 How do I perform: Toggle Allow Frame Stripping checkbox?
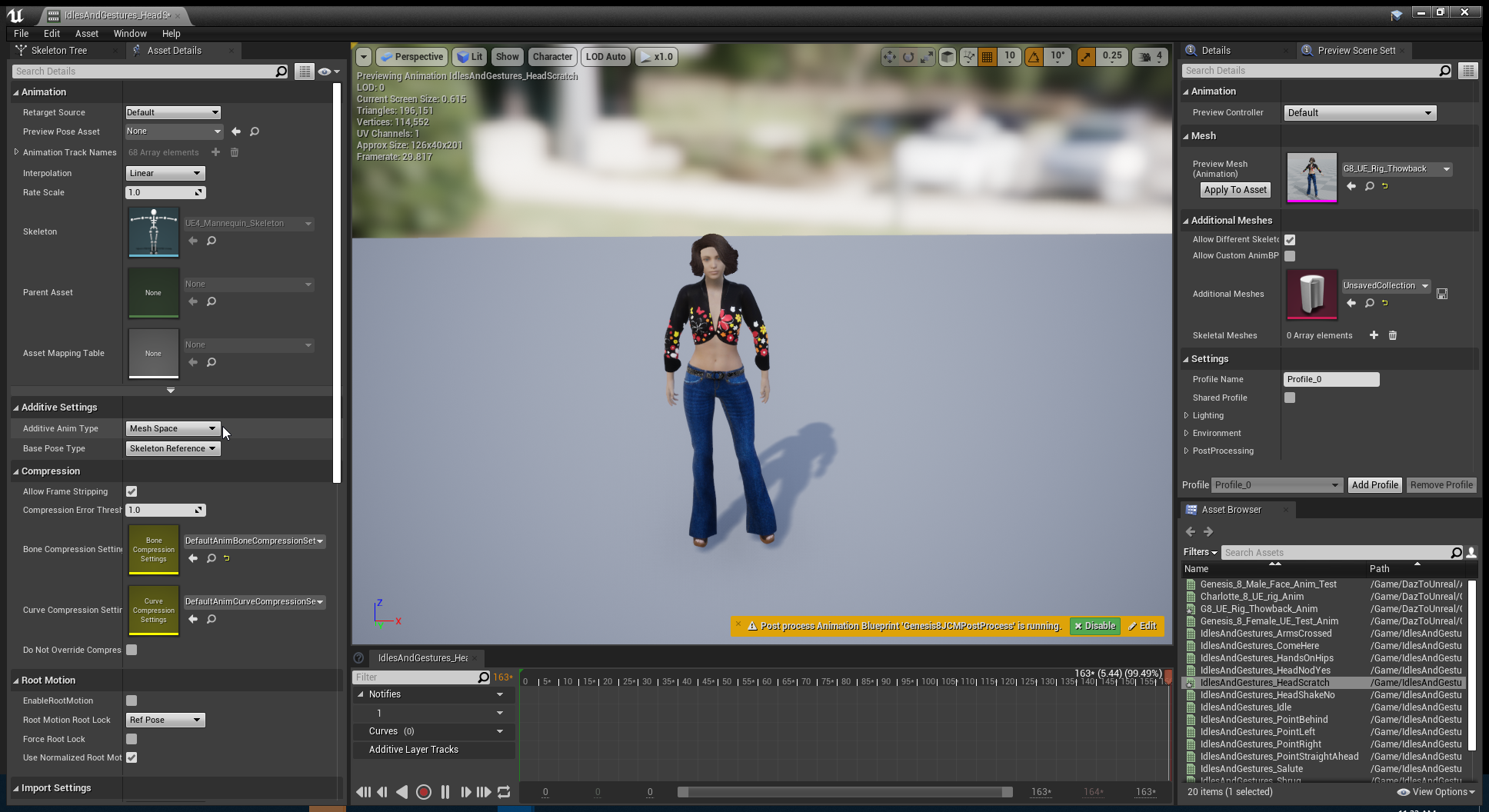pyautogui.click(x=132, y=491)
